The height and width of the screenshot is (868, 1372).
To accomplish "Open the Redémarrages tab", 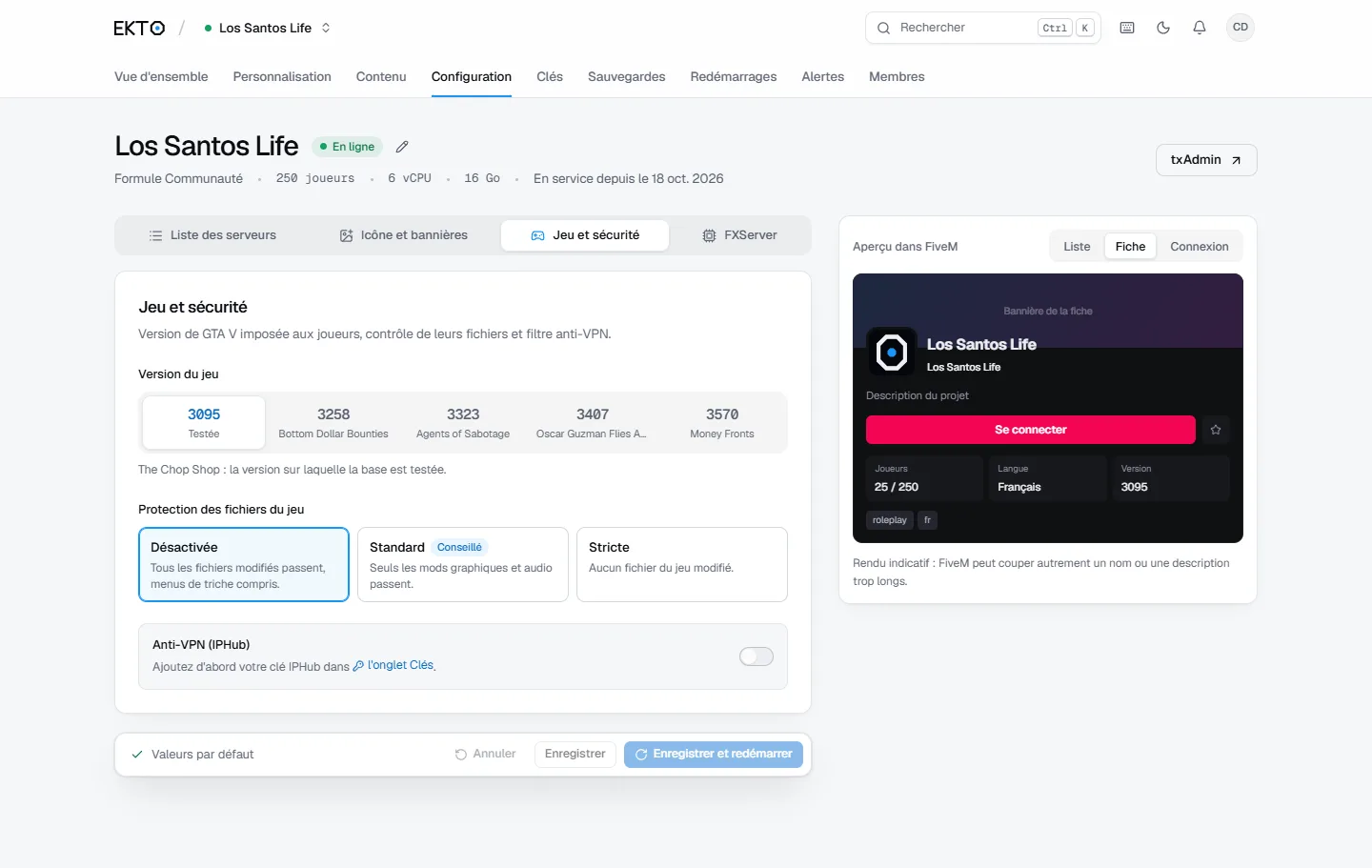I will (734, 76).
